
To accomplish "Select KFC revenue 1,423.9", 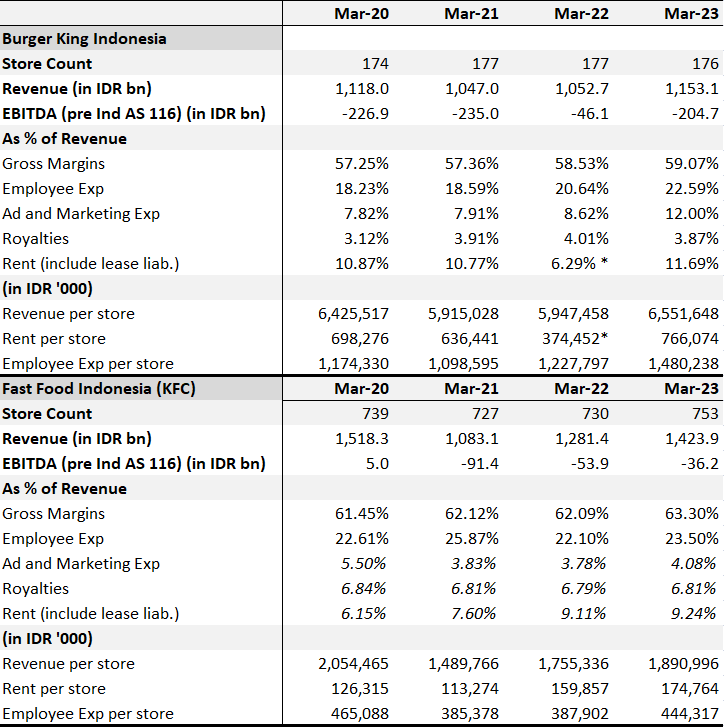I will [692, 439].
